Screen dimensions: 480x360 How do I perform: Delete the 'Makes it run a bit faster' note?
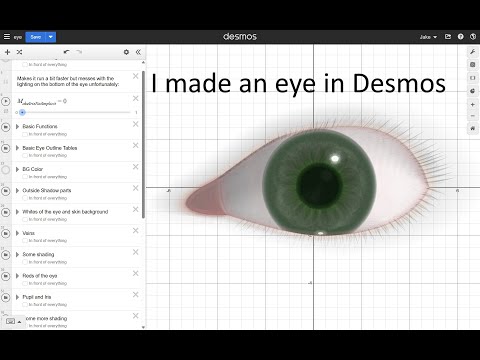click(135, 76)
